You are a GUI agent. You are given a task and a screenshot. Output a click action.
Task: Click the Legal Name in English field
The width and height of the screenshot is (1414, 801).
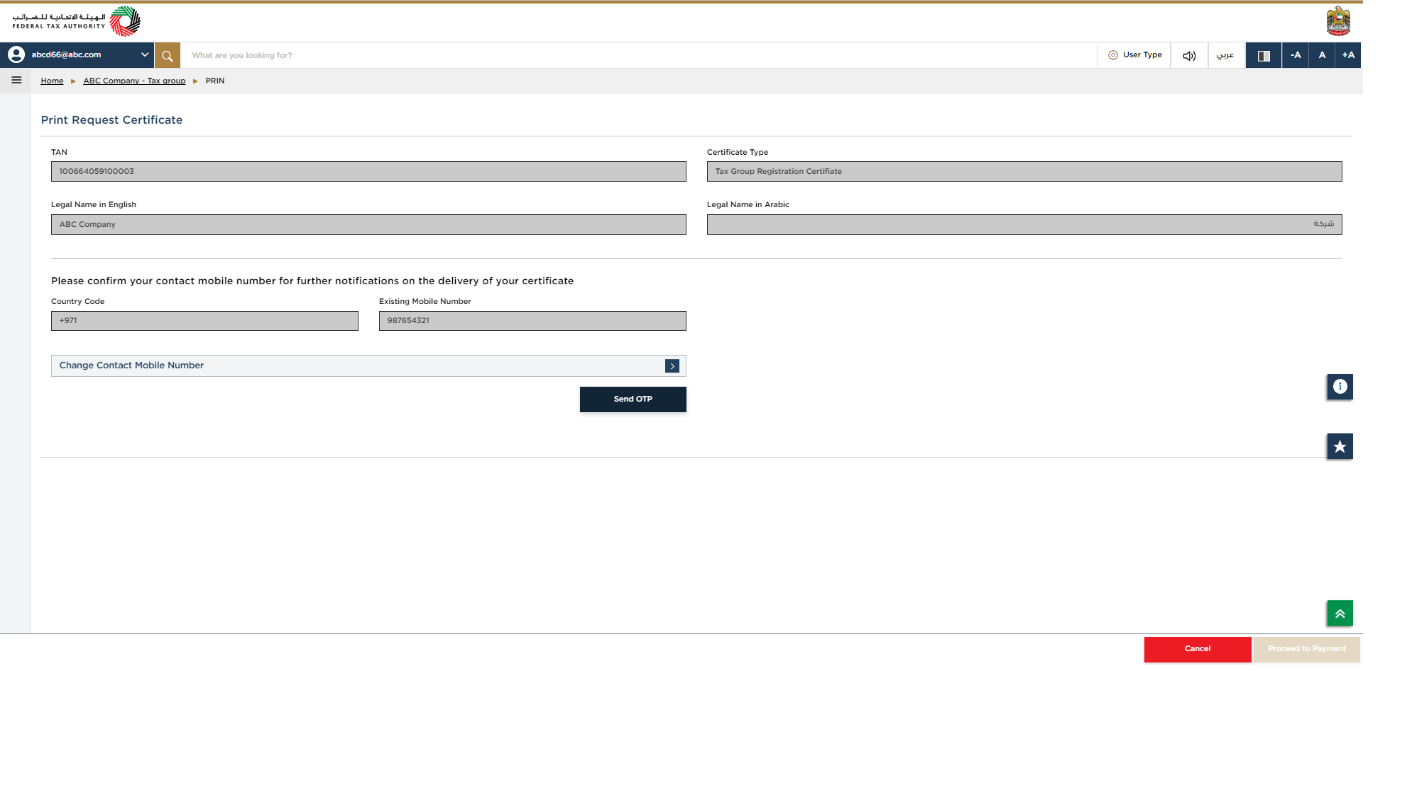tap(368, 224)
